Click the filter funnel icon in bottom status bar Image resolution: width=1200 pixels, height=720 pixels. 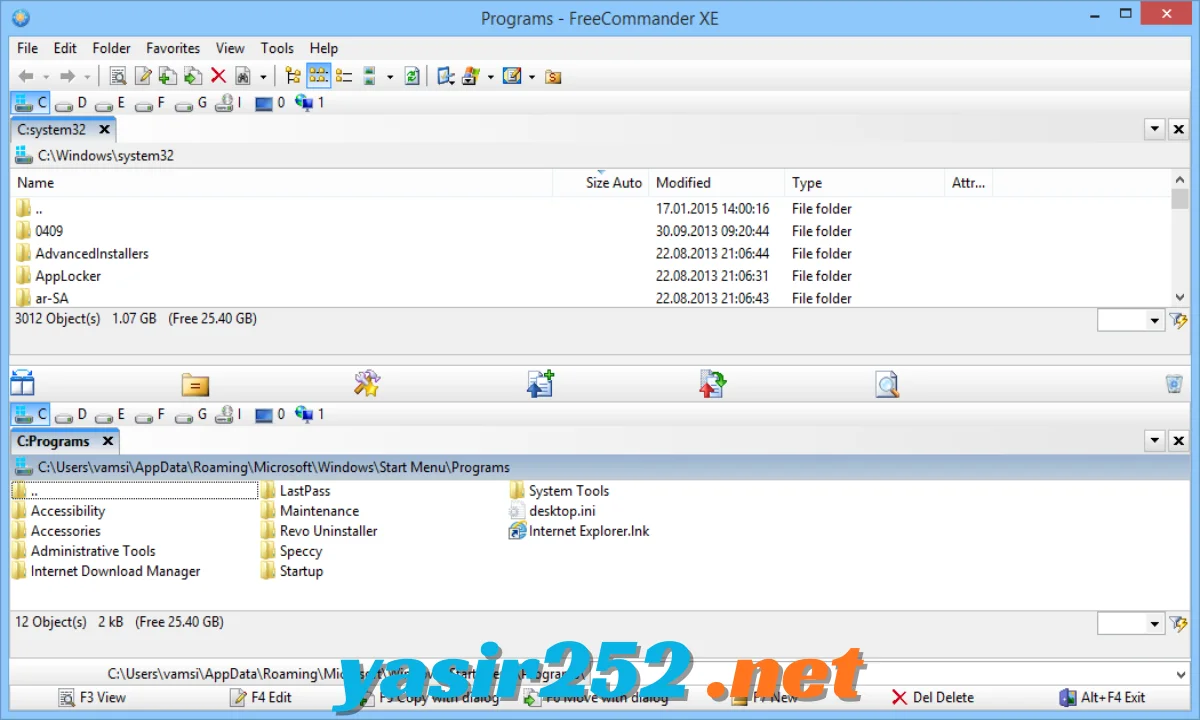[x=1178, y=623]
